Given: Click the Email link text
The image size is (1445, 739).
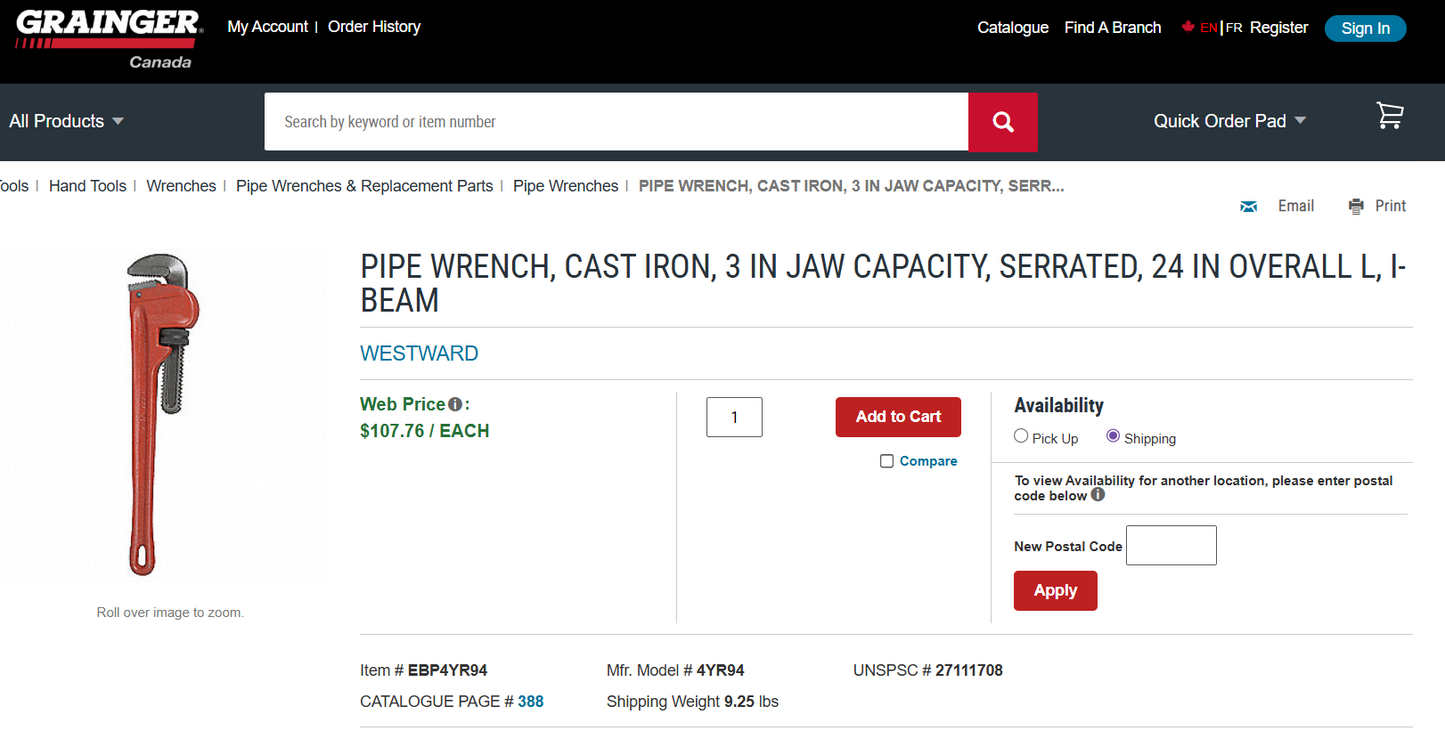Looking at the screenshot, I should pyautogui.click(x=1296, y=206).
